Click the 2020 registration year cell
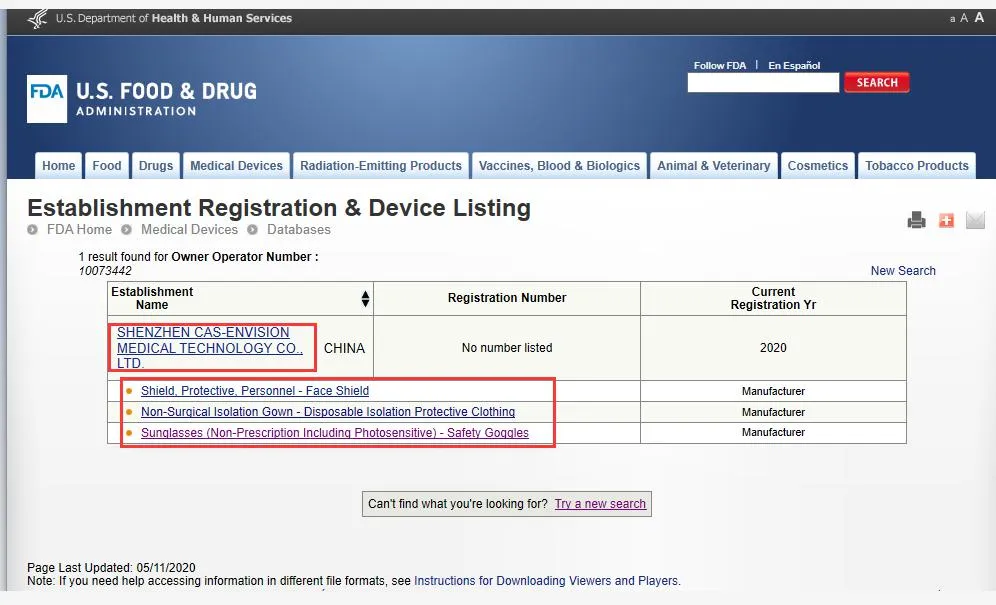This screenshot has width=996, height=605. tap(773, 348)
